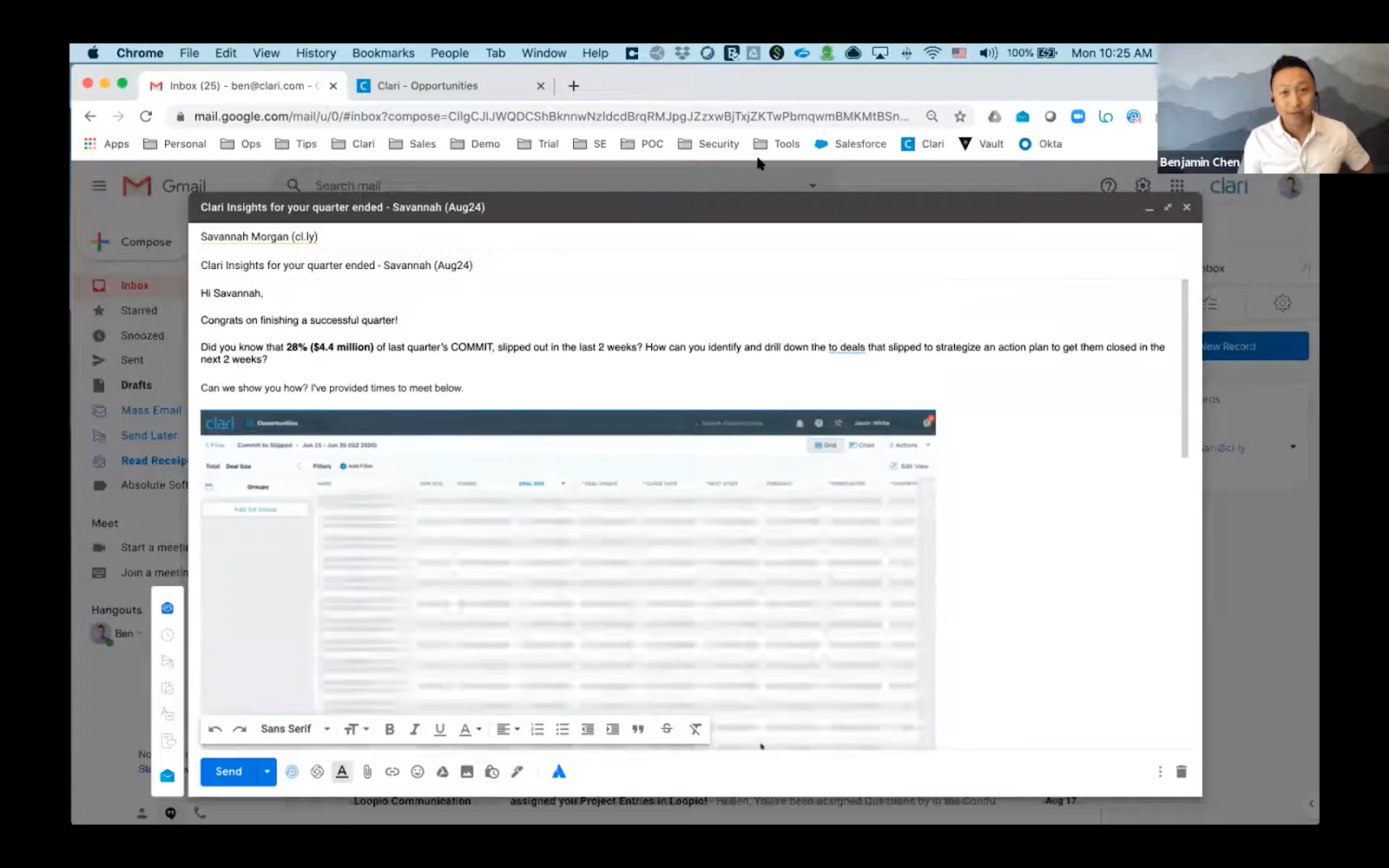Toggle confidential mode lock-clock icon

[x=492, y=772]
